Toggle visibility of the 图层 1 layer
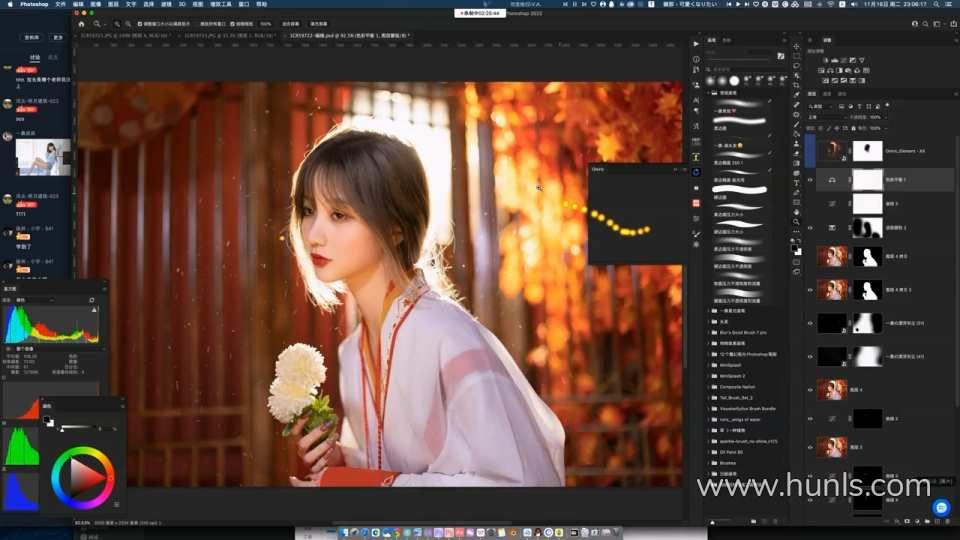This screenshot has width=960, height=540. click(810, 447)
